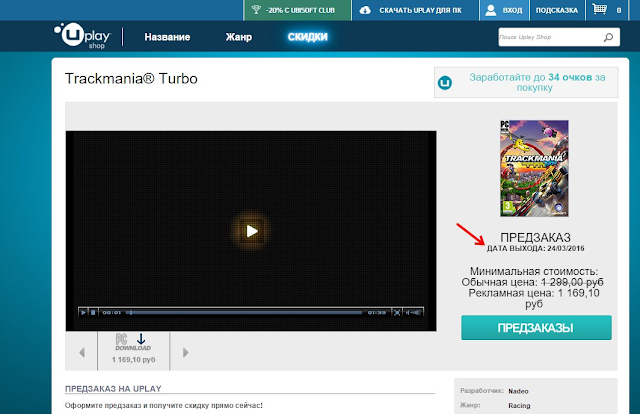Click the stop button in video controls
The width and height of the screenshot is (640, 414).
[93, 312]
